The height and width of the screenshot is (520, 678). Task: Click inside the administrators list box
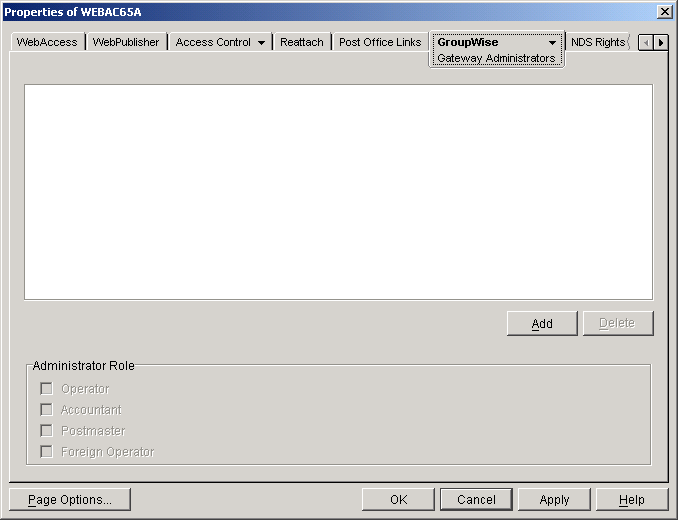point(339,192)
